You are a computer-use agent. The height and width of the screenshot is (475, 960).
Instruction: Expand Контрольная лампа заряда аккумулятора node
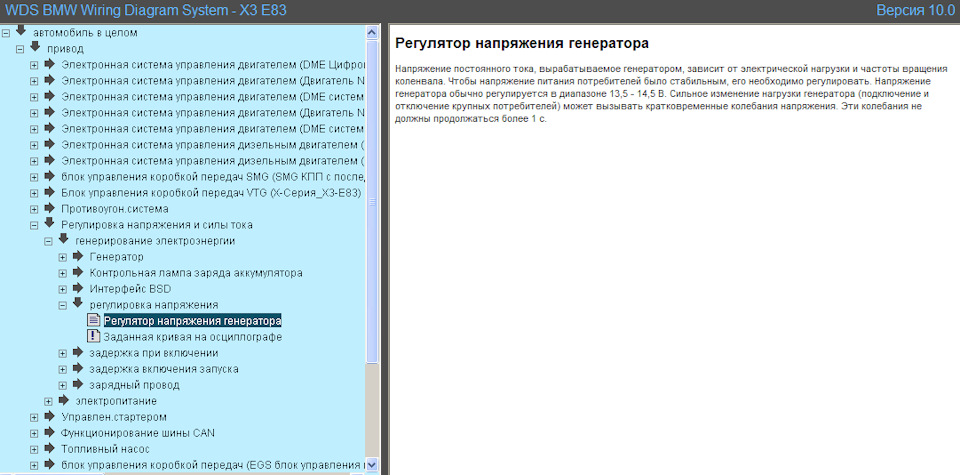click(x=62, y=274)
